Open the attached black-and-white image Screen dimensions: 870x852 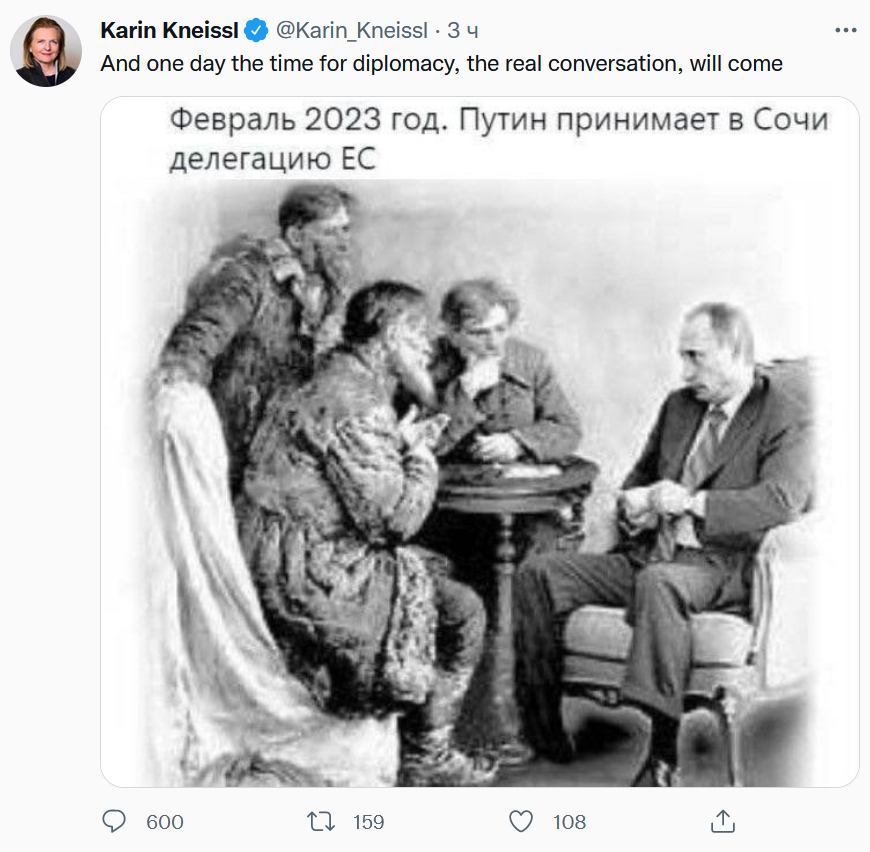point(480,500)
